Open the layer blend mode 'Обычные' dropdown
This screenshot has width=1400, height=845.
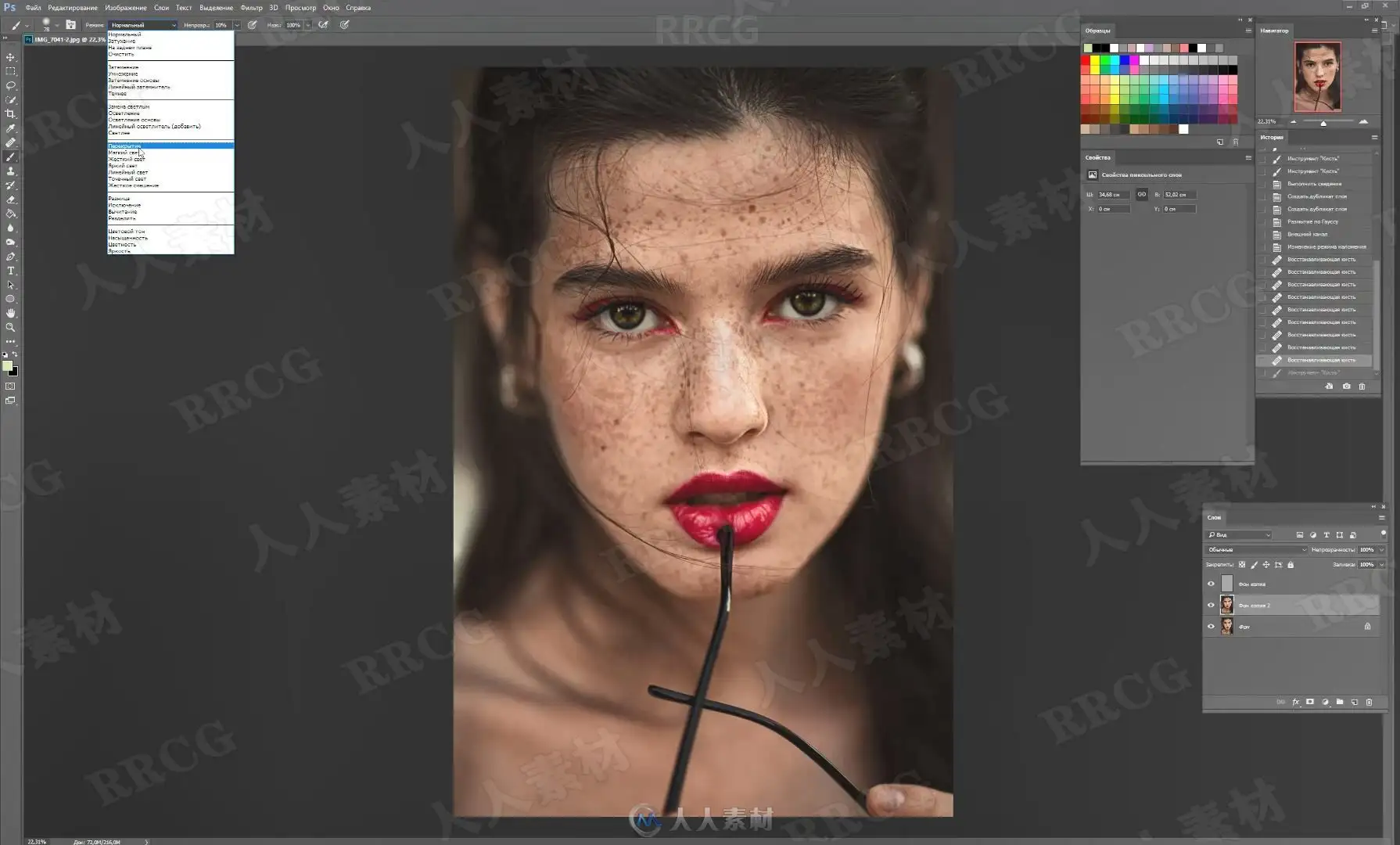1256,550
